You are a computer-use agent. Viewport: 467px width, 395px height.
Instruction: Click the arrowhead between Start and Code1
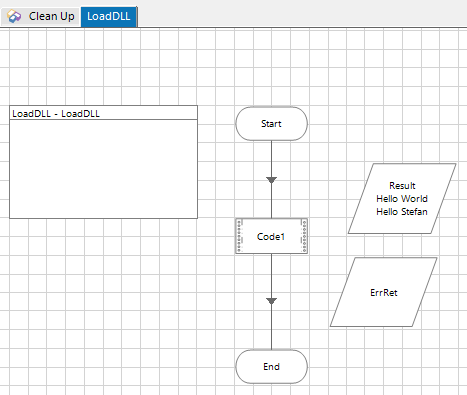[271, 180]
